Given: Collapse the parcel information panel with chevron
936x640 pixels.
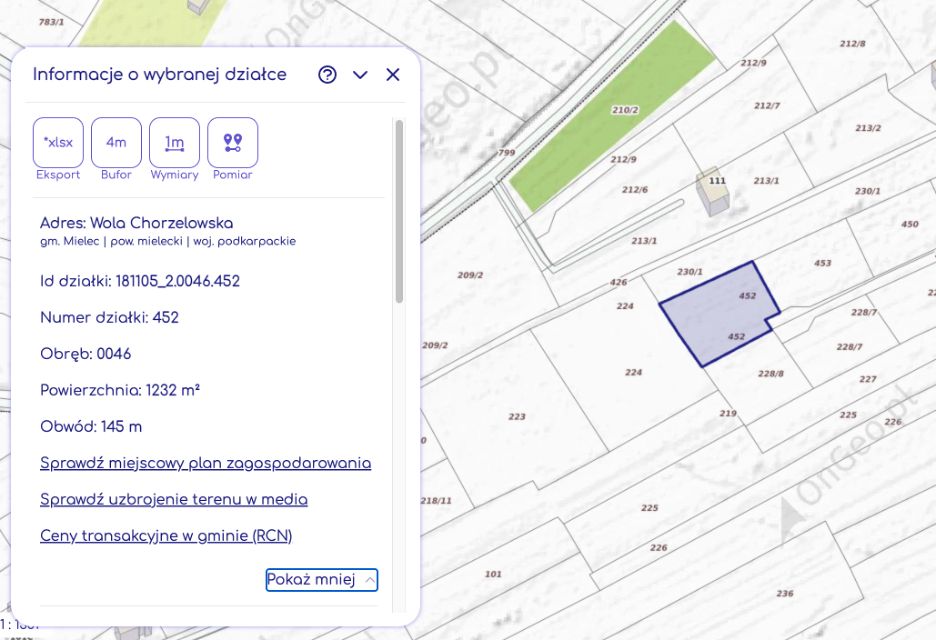Looking at the screenshot, I should point(360,75).
